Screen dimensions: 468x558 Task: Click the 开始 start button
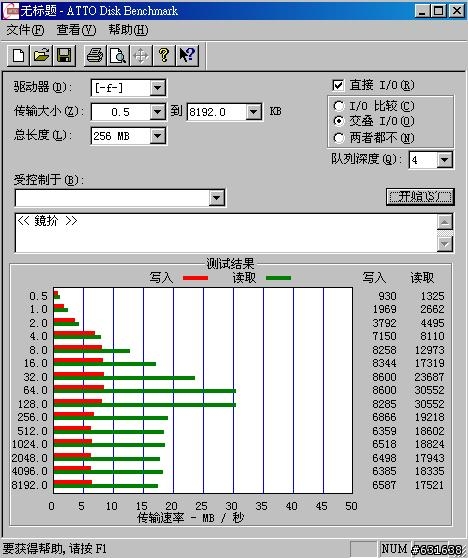pos(420,197)
